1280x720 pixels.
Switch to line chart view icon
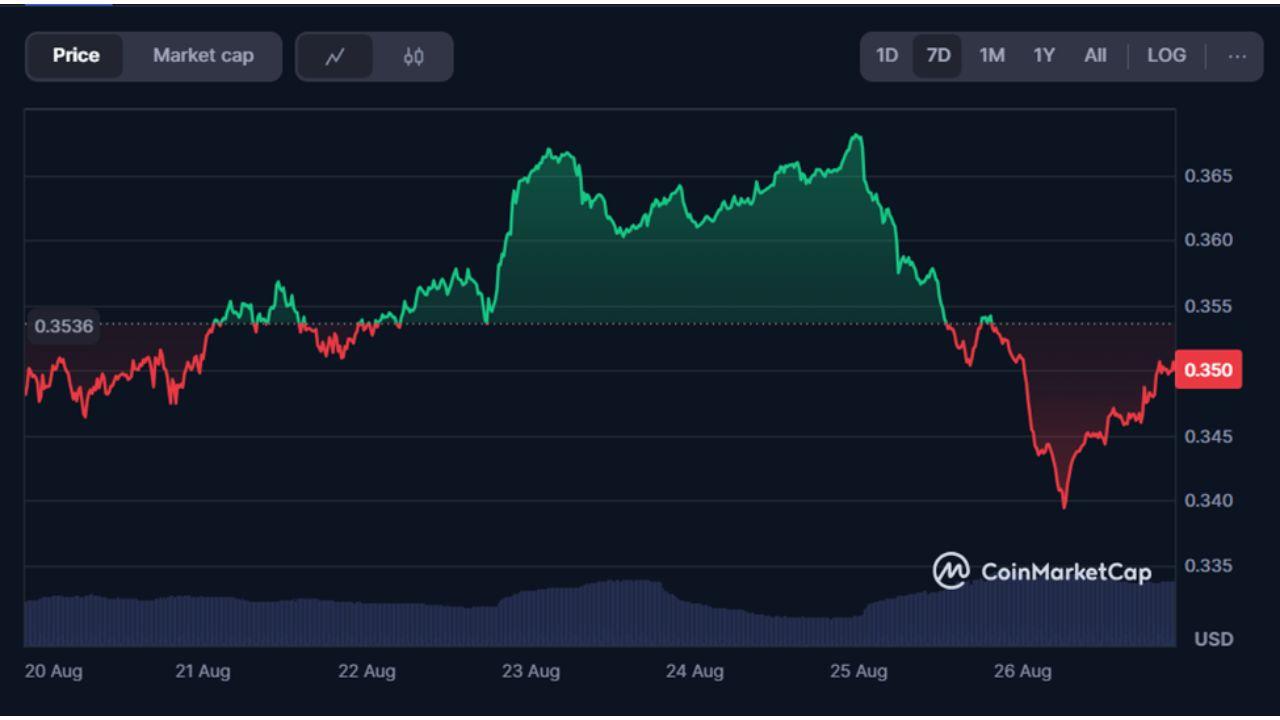(335, 57)
